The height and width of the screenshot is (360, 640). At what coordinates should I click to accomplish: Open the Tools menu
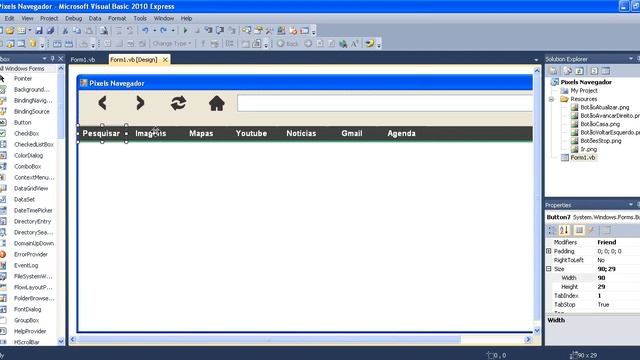140,18
